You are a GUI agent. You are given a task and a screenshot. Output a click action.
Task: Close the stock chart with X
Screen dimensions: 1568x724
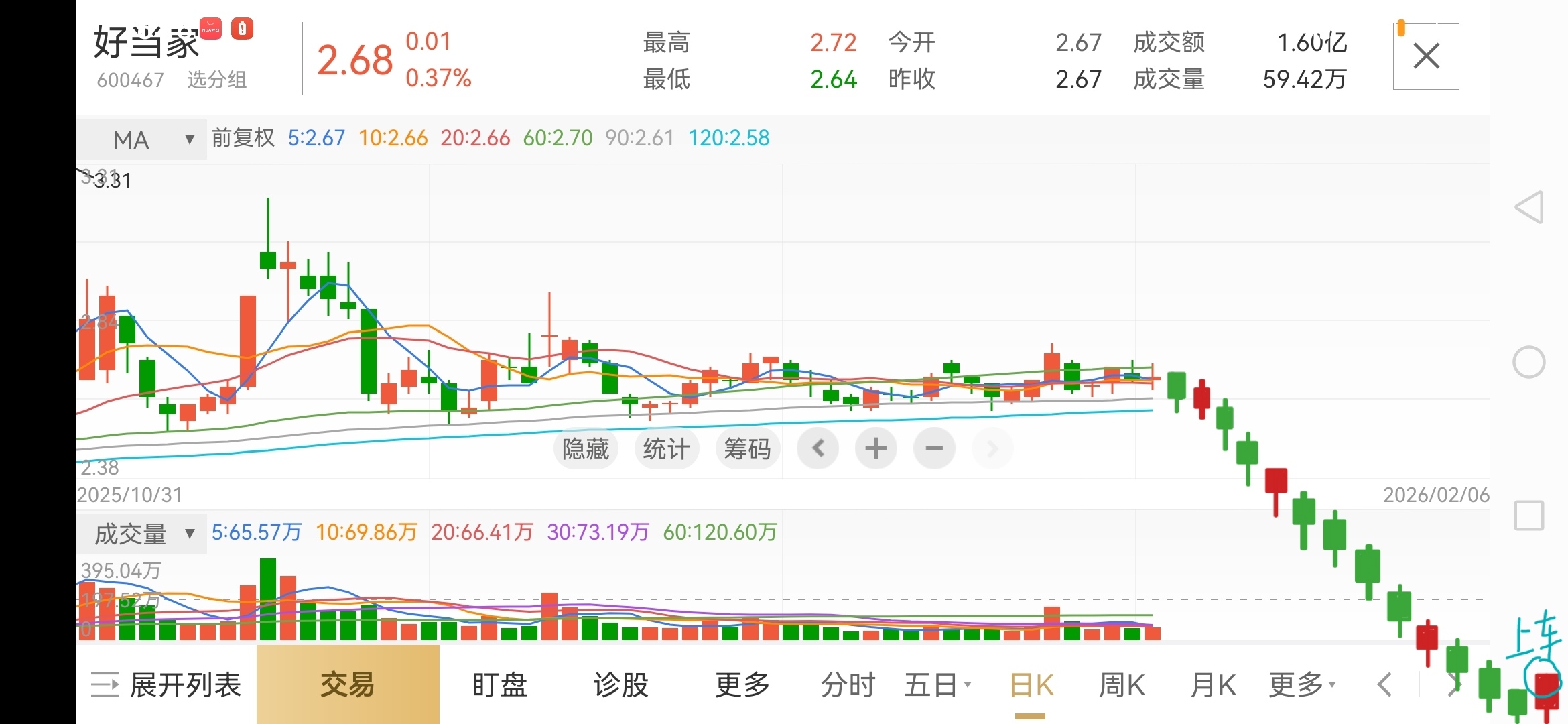pyautogui.click(x=1425, y=56)
